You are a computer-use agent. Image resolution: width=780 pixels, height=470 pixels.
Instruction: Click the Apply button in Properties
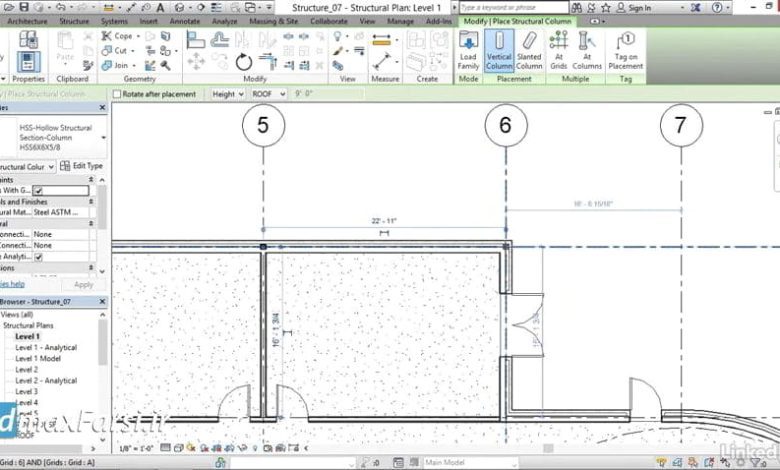[84, 284]
